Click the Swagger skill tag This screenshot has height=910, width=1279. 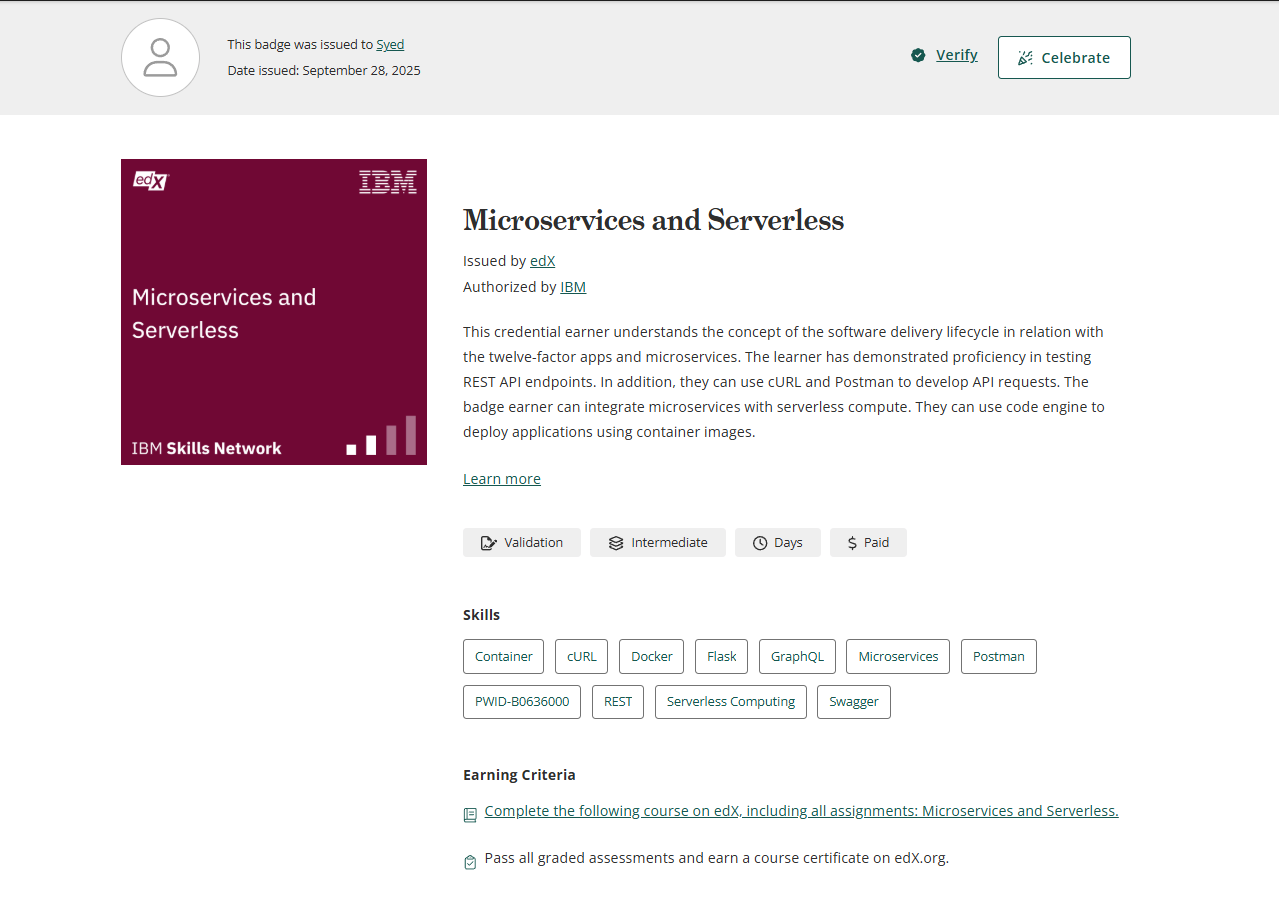[853, 702]
